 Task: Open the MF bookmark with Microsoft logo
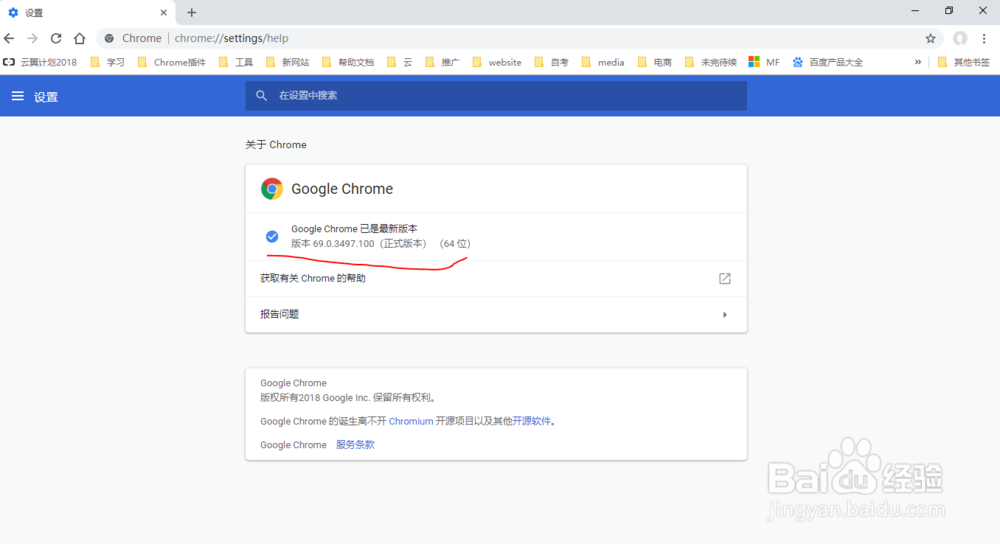[x=764, y=62]
